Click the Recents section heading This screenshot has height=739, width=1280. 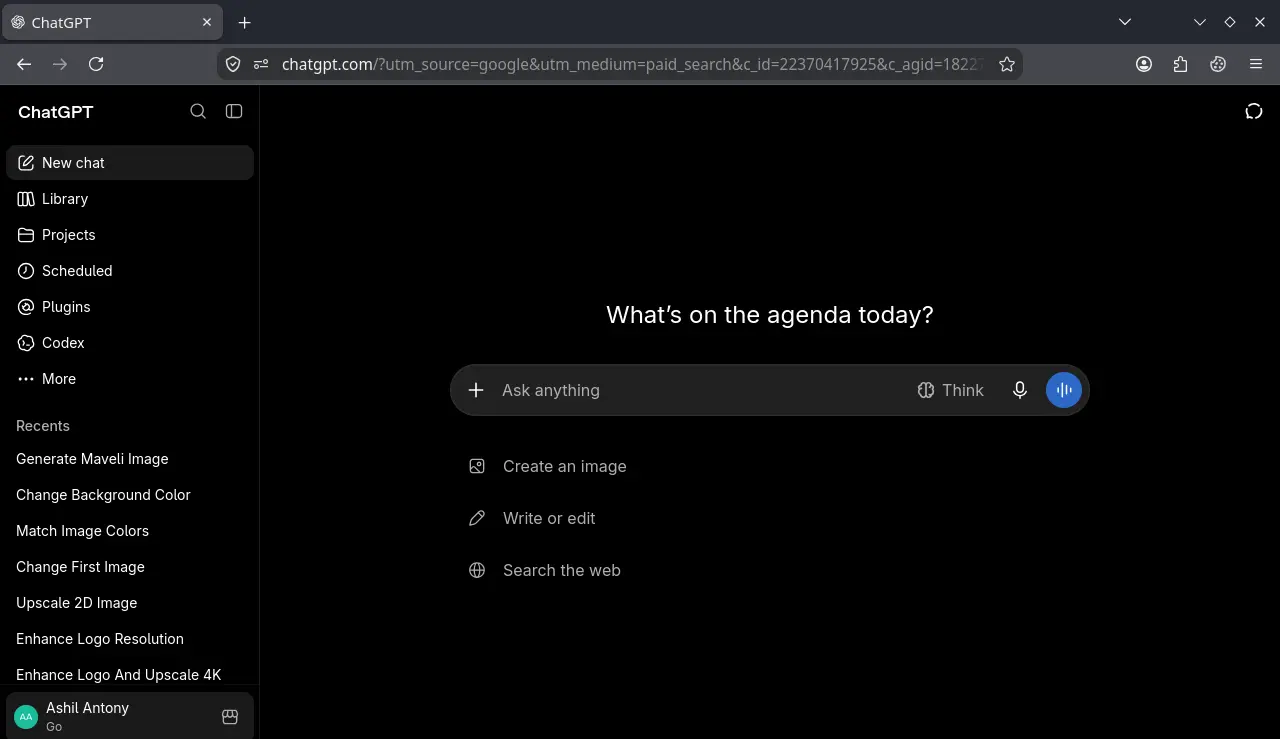pos(43,426)
